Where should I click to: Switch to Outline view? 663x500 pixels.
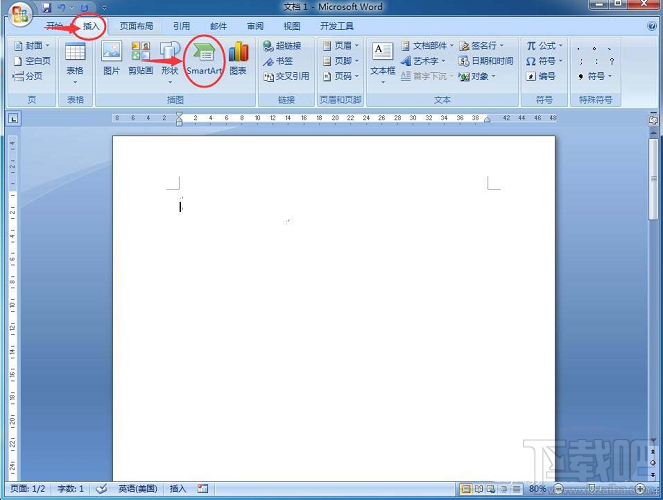pyautogui.click(x=504, y=489)
